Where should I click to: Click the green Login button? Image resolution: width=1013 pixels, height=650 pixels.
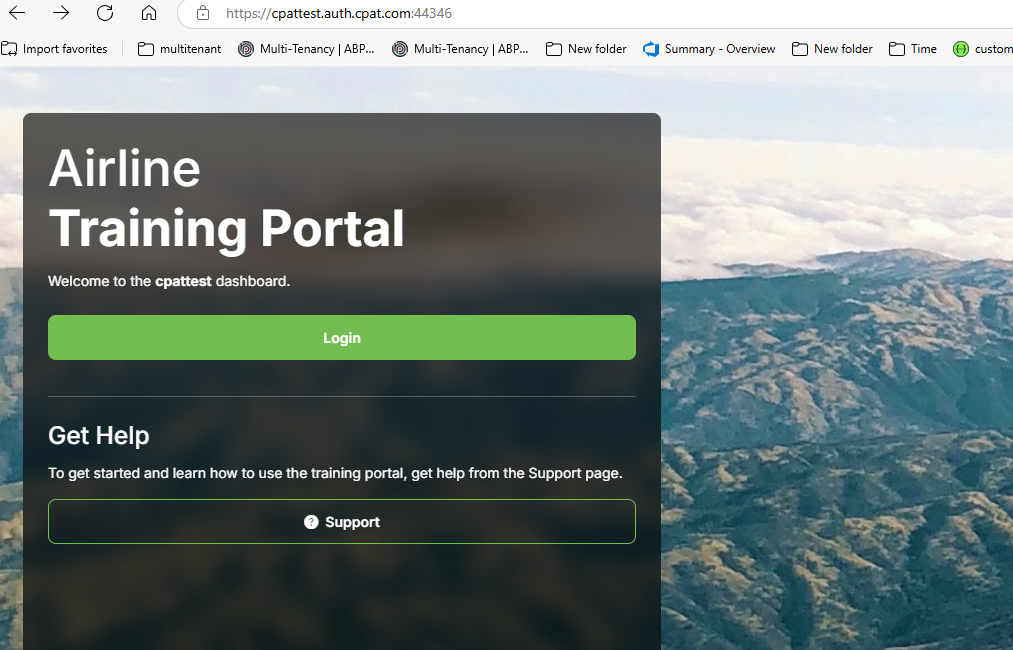[x=342, y=337]
